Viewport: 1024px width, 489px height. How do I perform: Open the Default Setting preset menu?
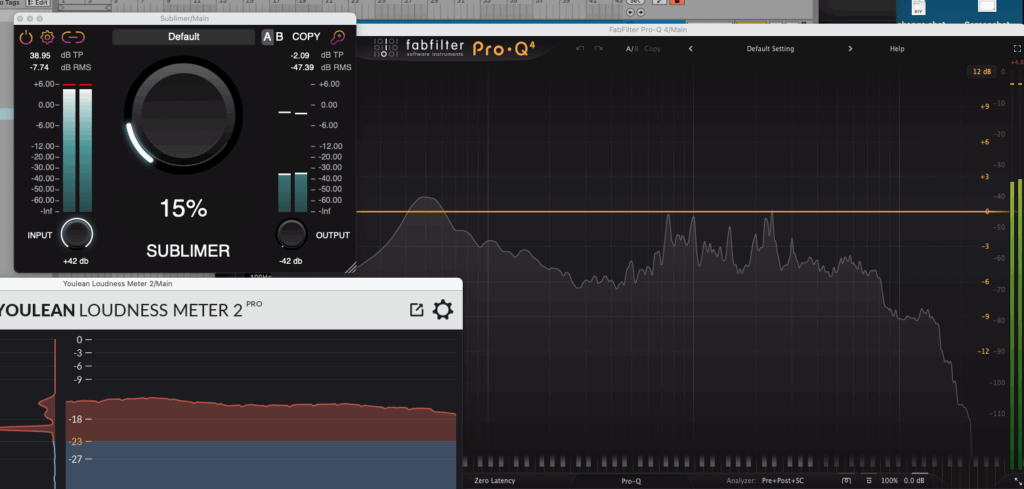coord(771,49)
